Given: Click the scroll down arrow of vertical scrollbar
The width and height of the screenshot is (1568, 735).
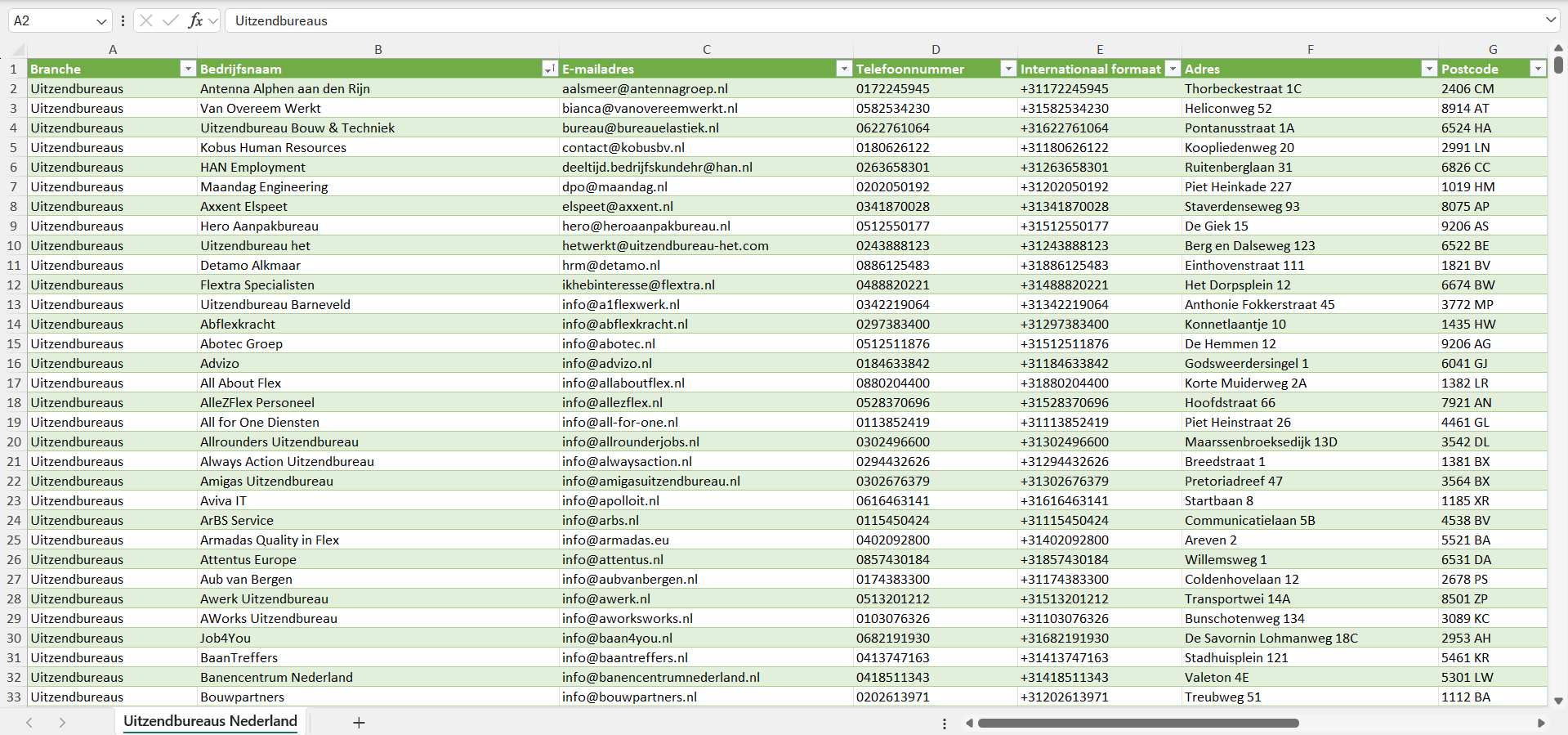Looking at the screenshot, I should pos(1558,701).
